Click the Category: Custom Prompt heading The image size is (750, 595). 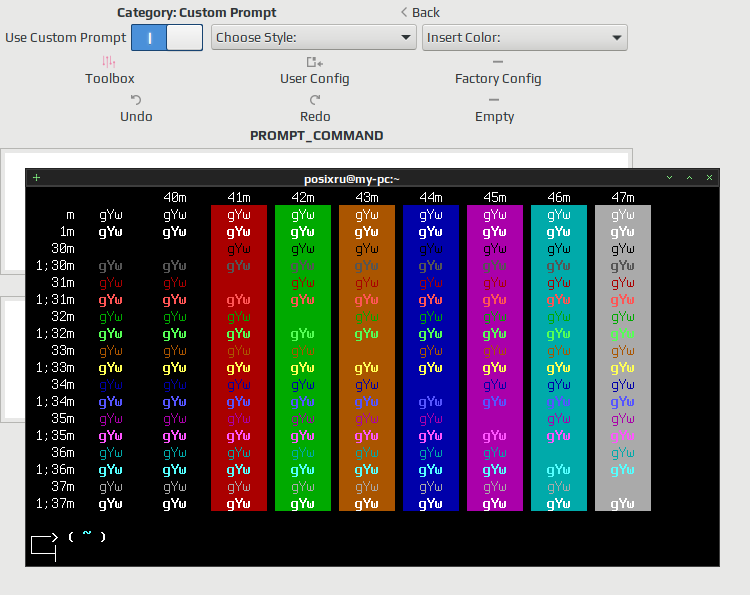197,12
